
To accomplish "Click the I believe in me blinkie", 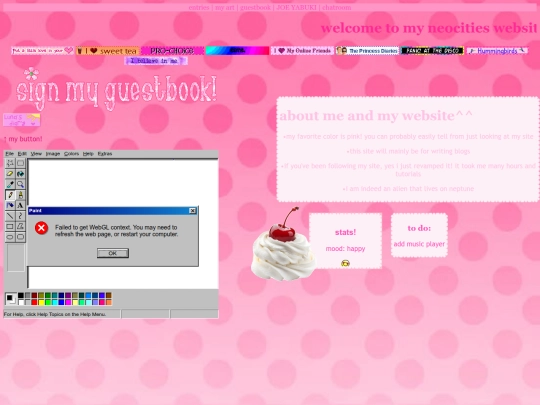I will [156, 61].
